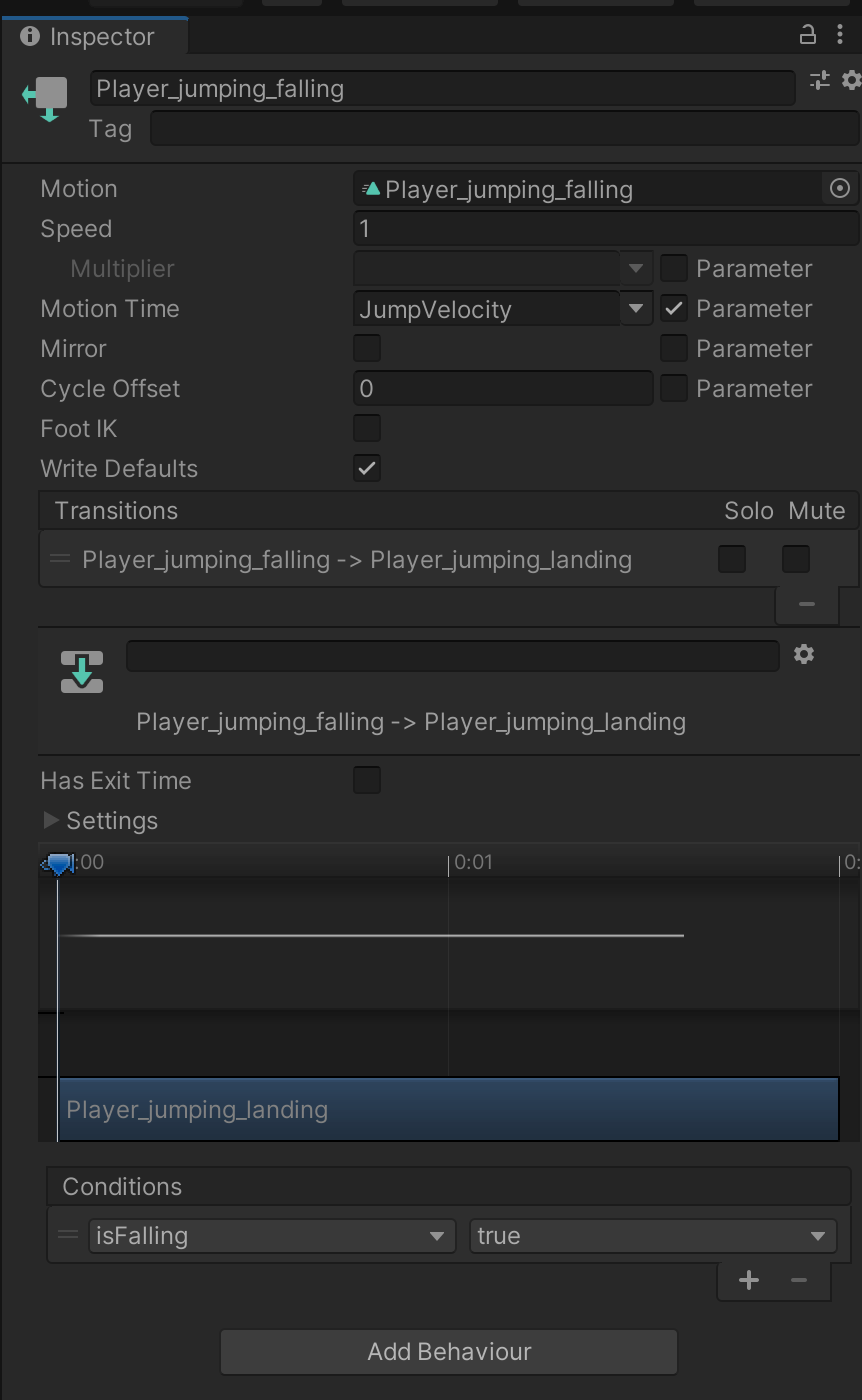The image size is (862, 1400).
Task: Click the Tag input field
Action: 506,128
